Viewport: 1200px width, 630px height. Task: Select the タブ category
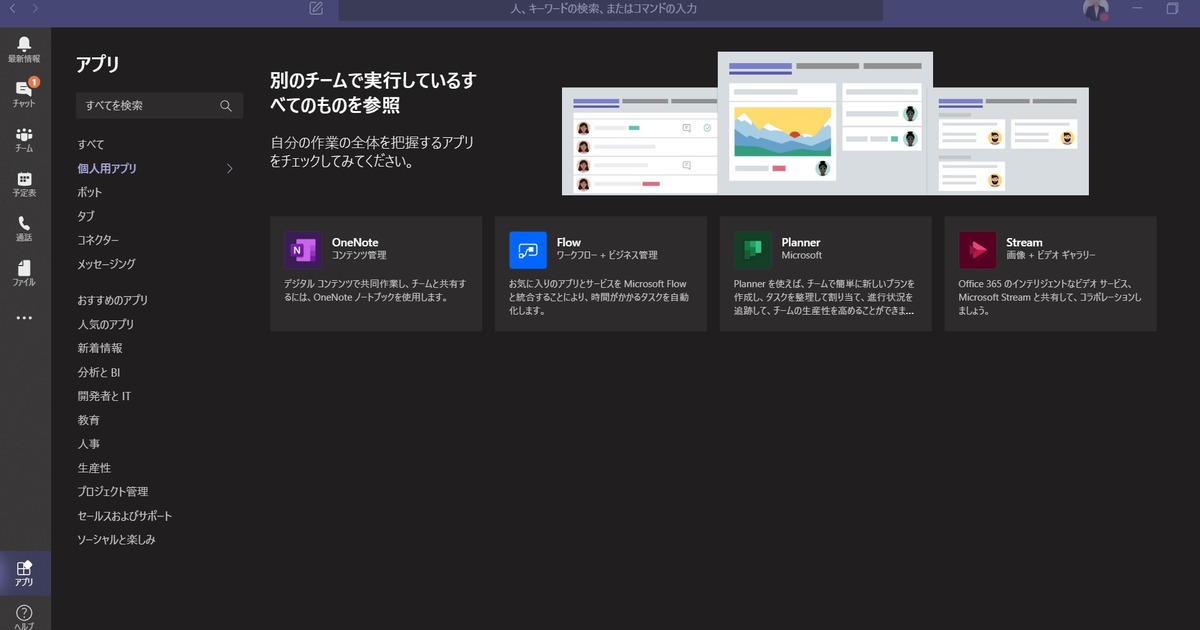[86, 217]
